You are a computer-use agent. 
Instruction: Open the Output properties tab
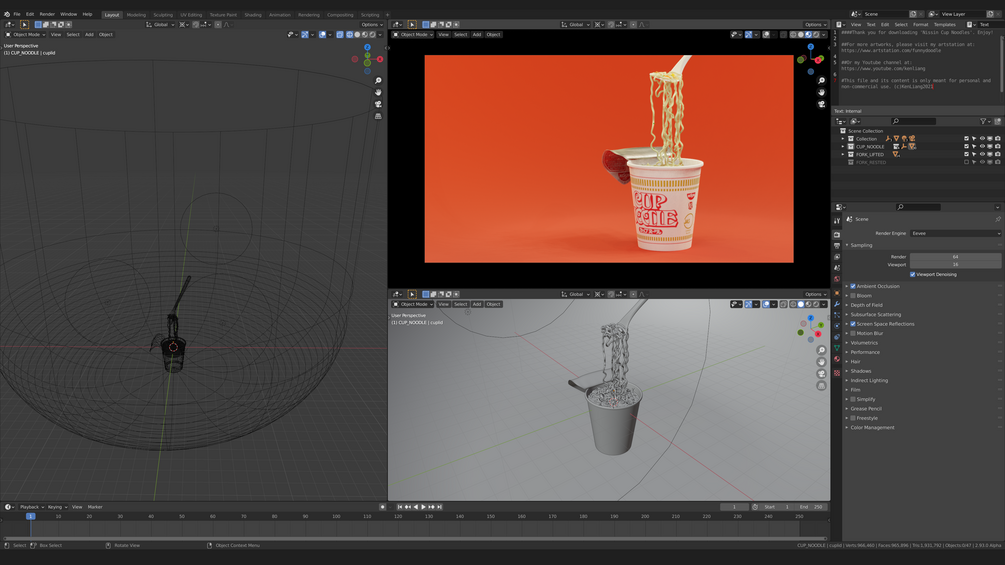point(836,245)
